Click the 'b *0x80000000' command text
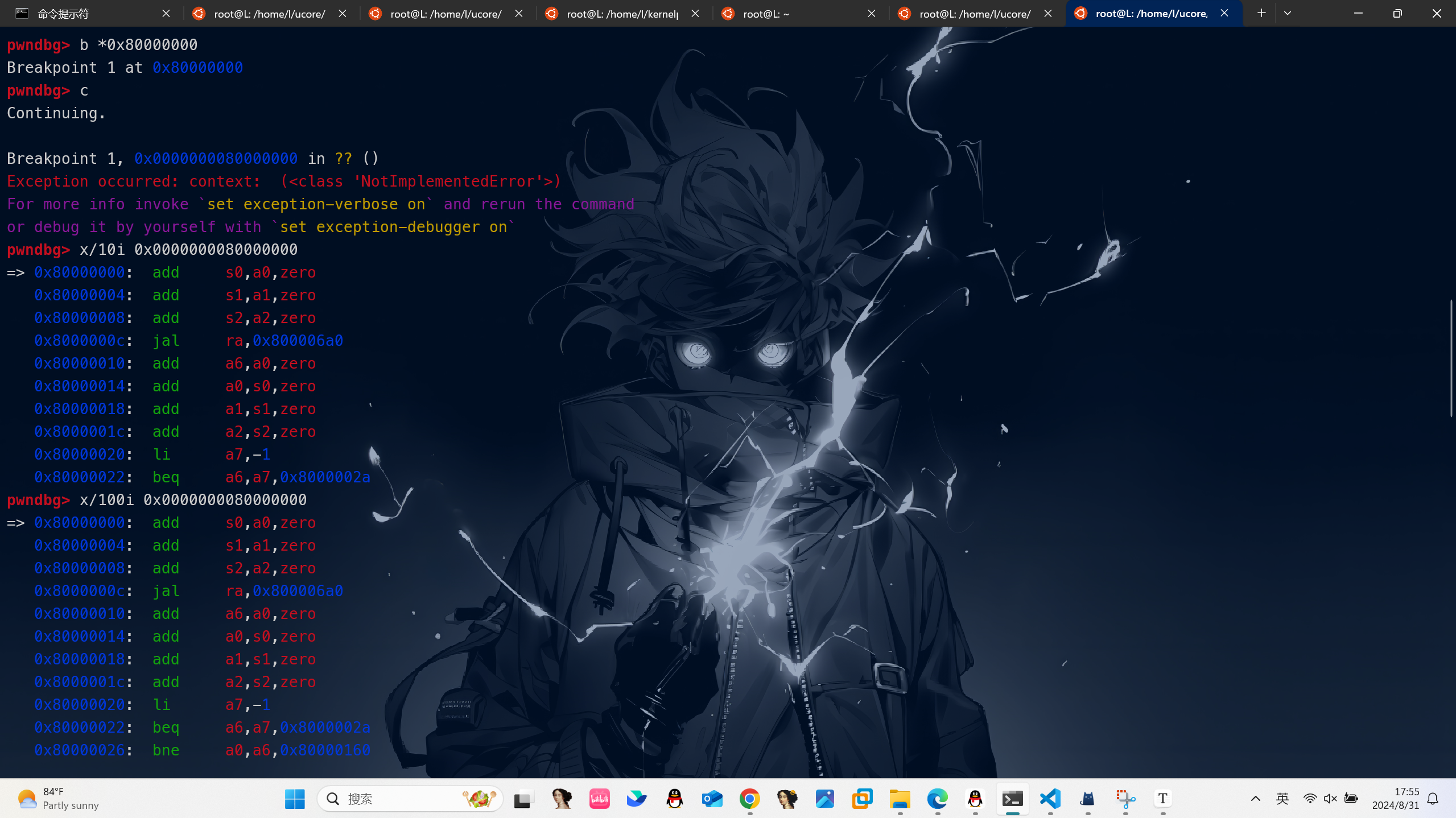 coord(138,45)
